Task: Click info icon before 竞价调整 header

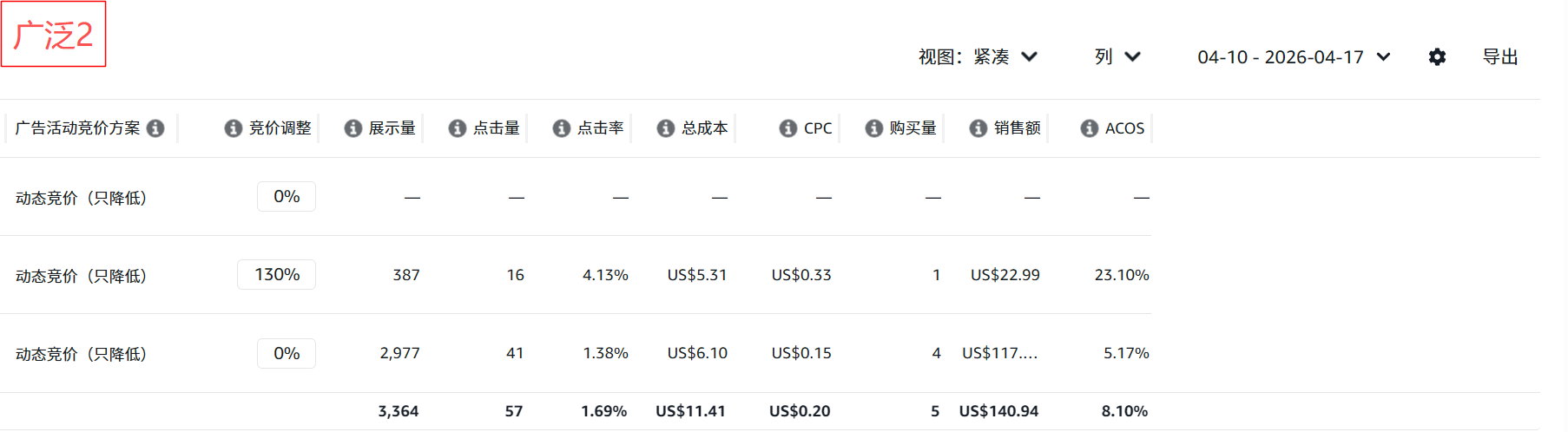Action: (x=233, y=128)
